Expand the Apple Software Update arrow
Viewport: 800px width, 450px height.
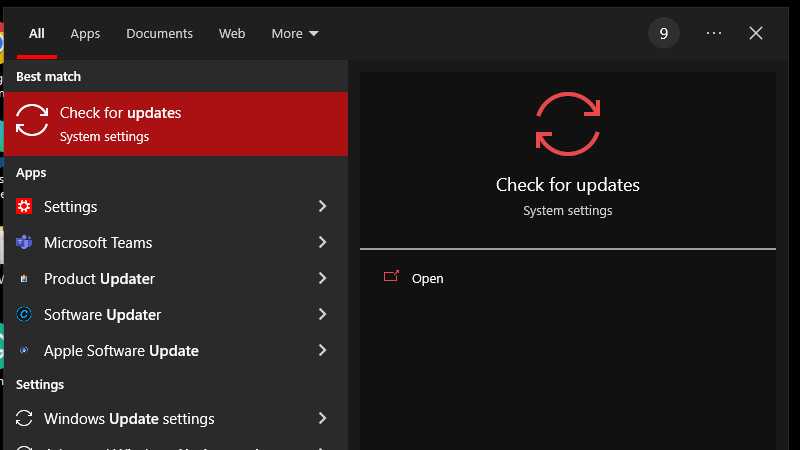(x=322, y=351)
